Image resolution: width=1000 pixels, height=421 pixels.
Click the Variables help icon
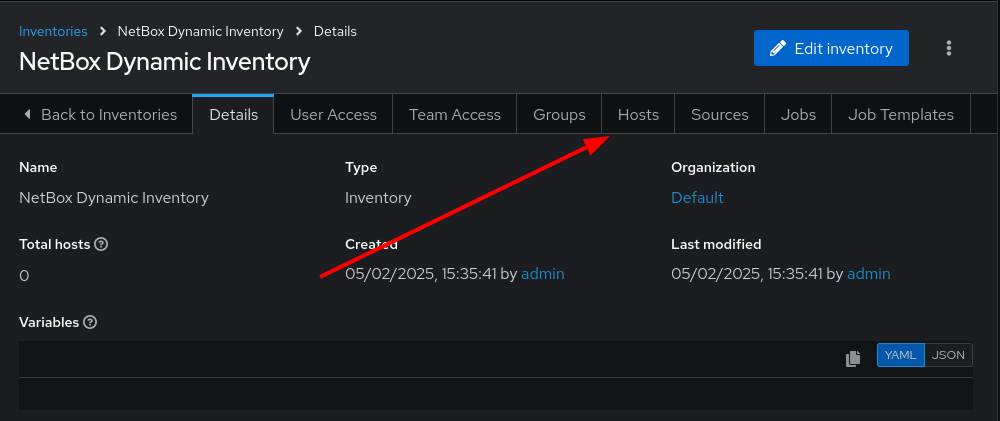90,322
